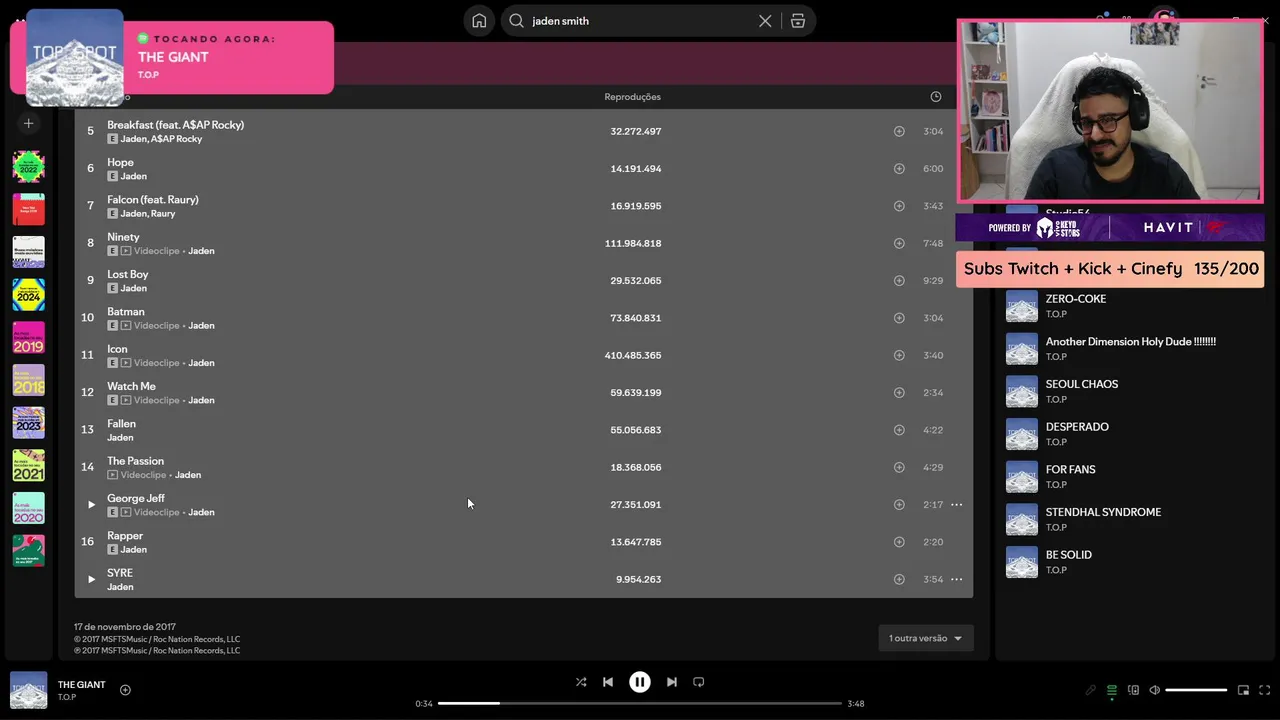Image resolution: width=1280 pixels, height=720 pixels.
Task: Click THE GIANT album art in player bar
Action: [29, 690]
